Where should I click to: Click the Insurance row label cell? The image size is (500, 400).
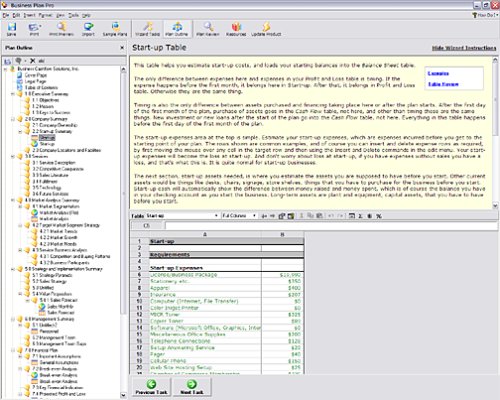click(205, 295)
